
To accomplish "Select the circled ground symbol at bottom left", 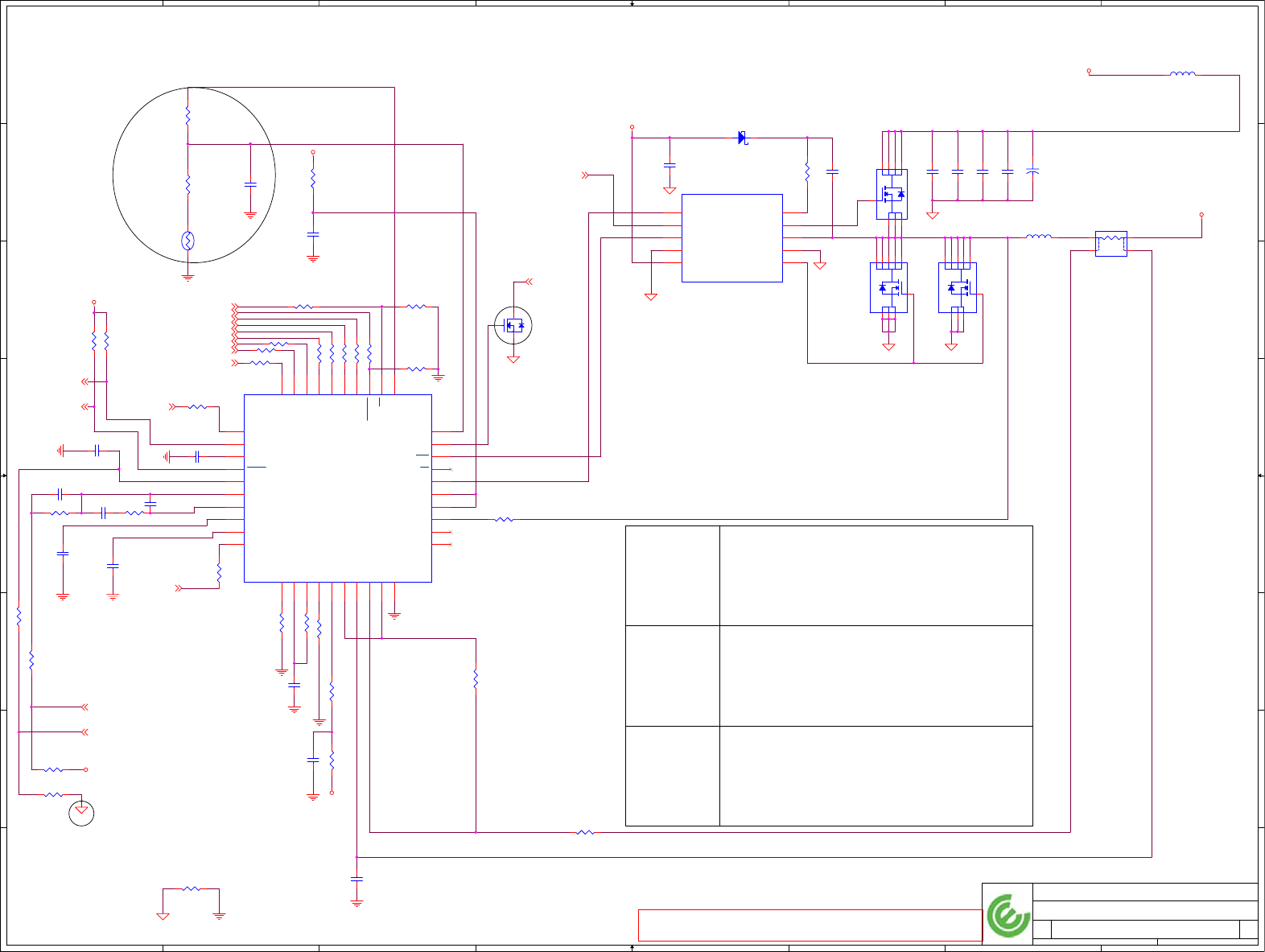I will pyautogui.click(x=81, y=813).
